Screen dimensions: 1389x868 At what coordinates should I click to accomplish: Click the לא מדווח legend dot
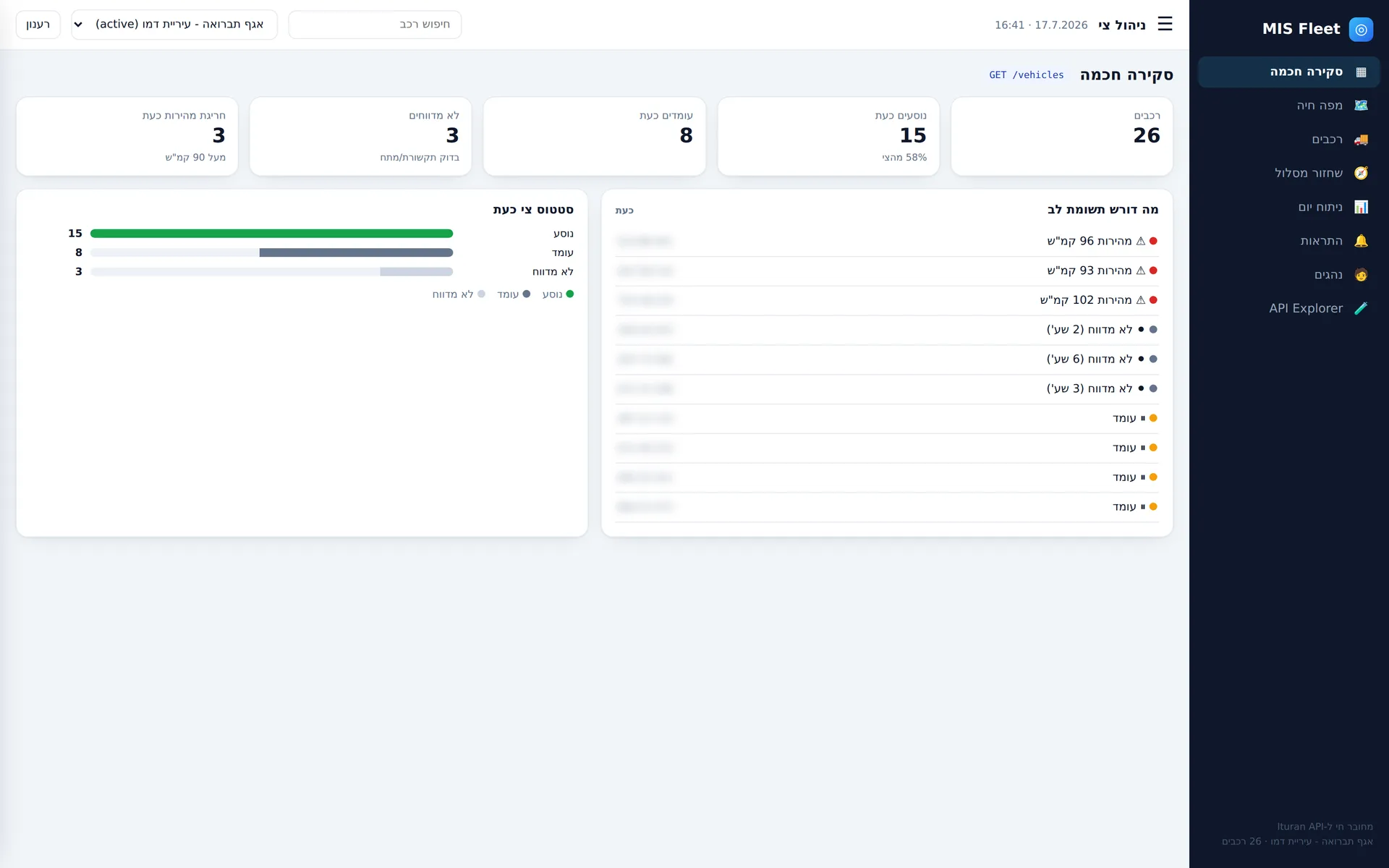click(481, 294)
